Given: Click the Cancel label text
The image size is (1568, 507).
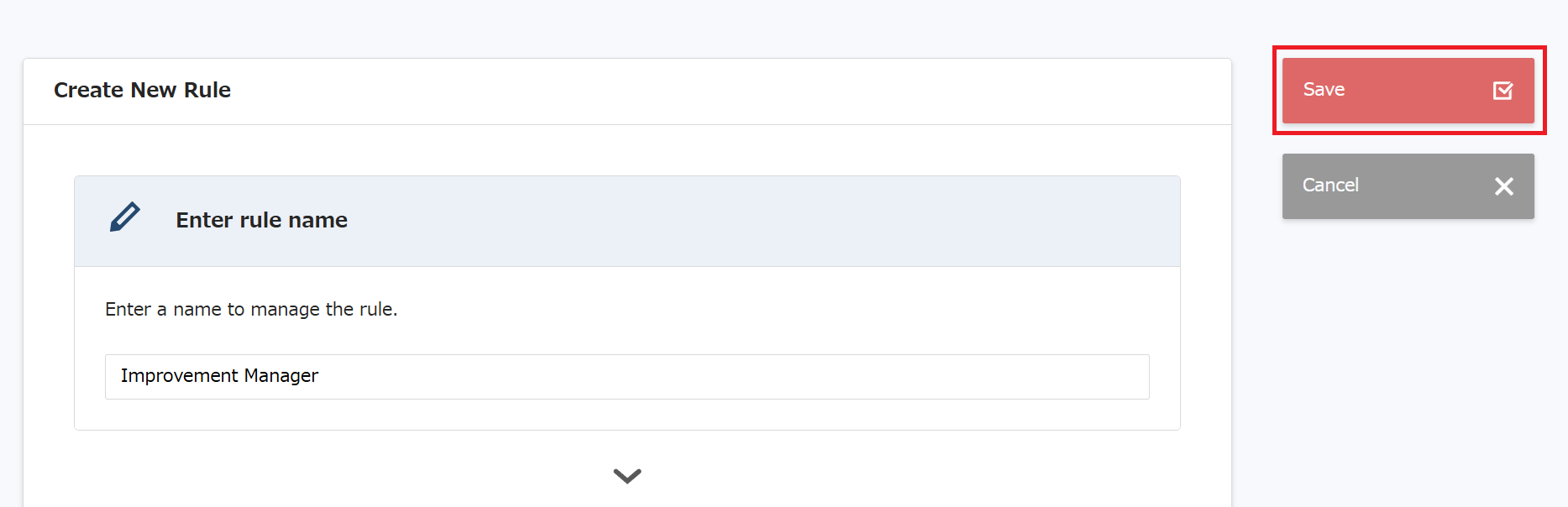Looking at the screenshot, I should [x=1330, y=186].
